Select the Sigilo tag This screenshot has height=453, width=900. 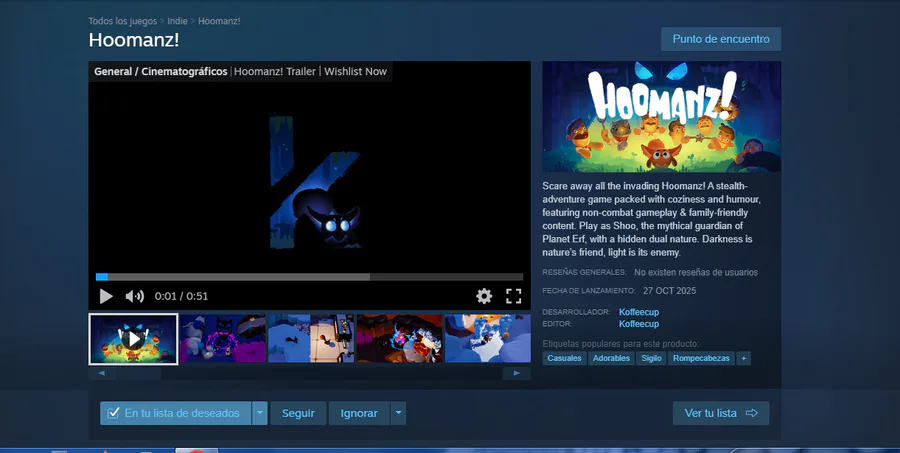[651, 358]
